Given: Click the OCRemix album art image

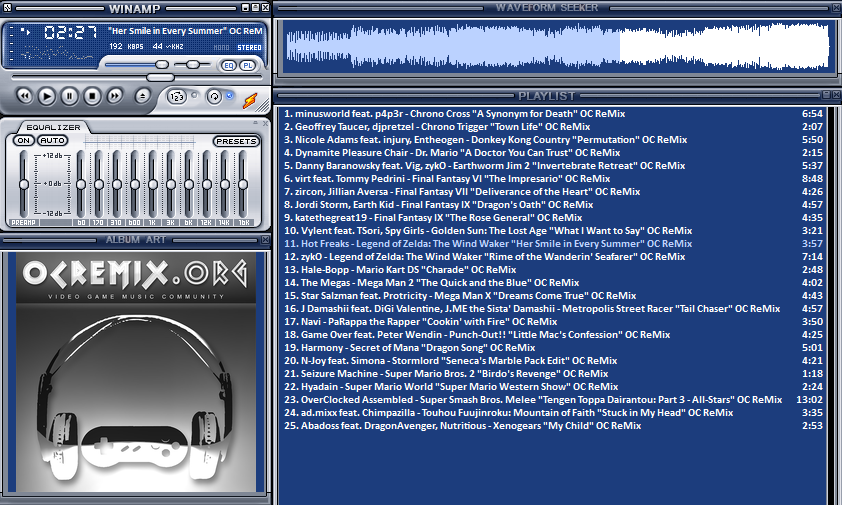Looking at the screenshot, I should click(x=136, y=372).
